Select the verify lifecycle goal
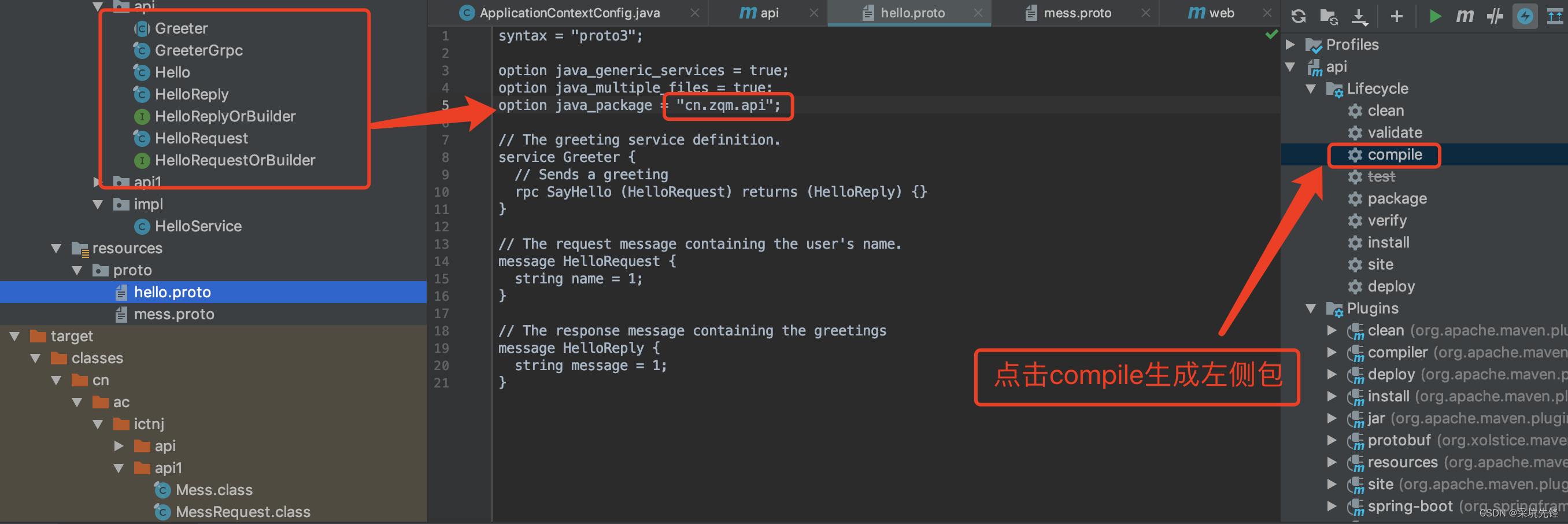The height and width of the screenshot is (524, 1568). click(x=1387, y=220)
